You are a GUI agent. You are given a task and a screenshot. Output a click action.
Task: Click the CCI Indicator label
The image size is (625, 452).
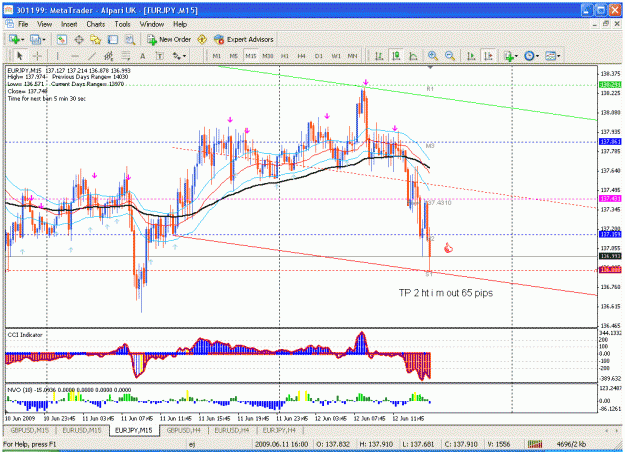pos(25,335)
